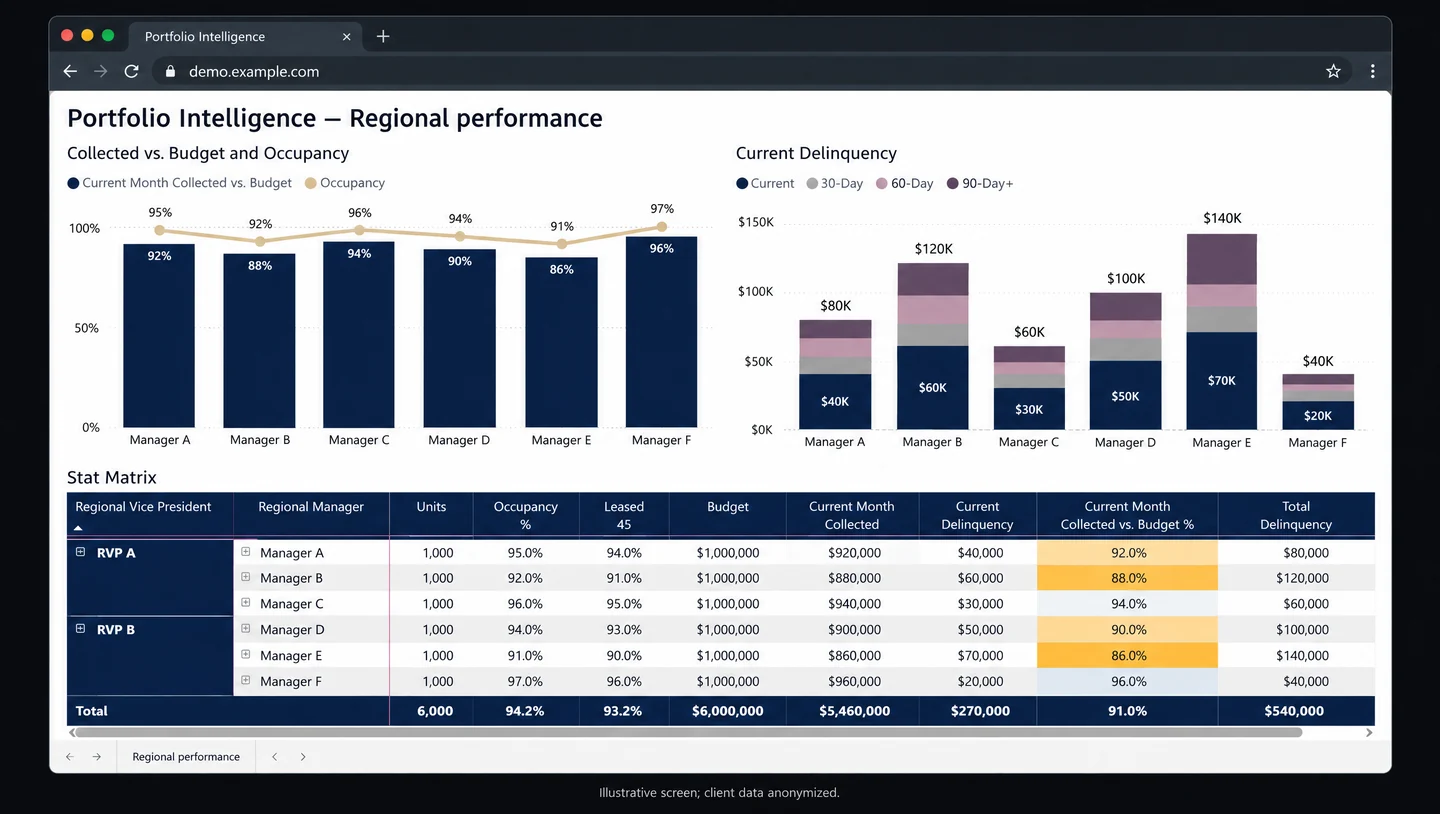The height and width of the screenshot is (814, 1440).
Task: Click sort arrow under Regional Vice President
Action: pyautogui.click(x=78, y=528)
